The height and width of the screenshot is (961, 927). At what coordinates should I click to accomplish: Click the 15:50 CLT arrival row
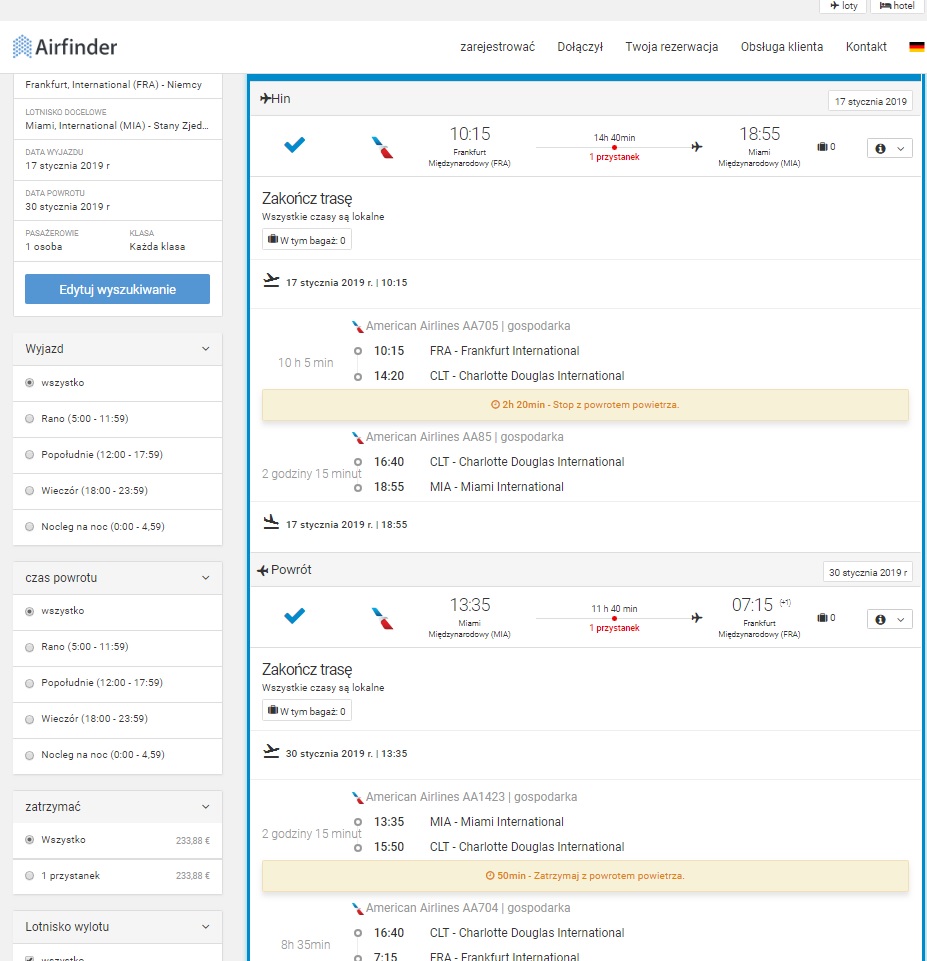pos(489,847)
